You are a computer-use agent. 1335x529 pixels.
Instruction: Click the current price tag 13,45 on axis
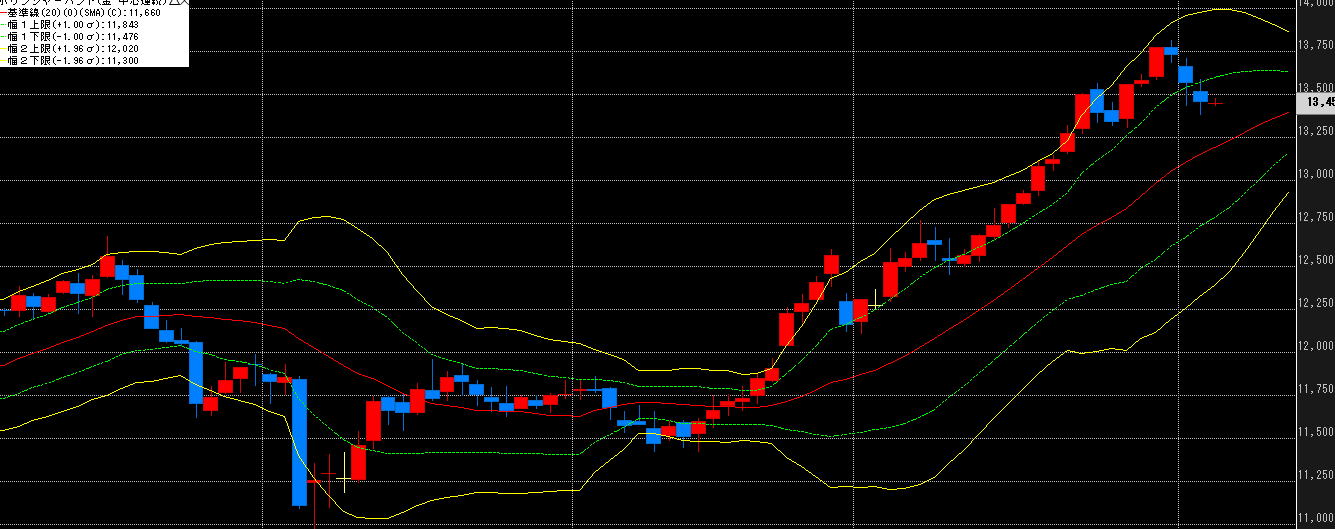tap(1315, 102)
